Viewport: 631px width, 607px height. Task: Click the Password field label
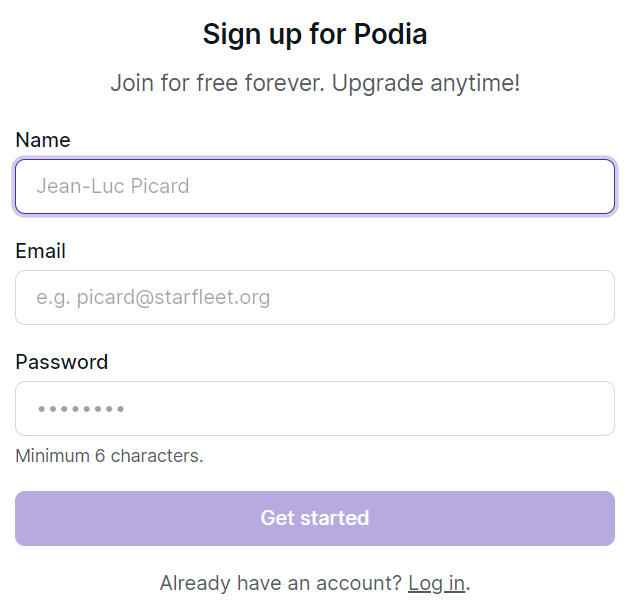tap(62, 362)
